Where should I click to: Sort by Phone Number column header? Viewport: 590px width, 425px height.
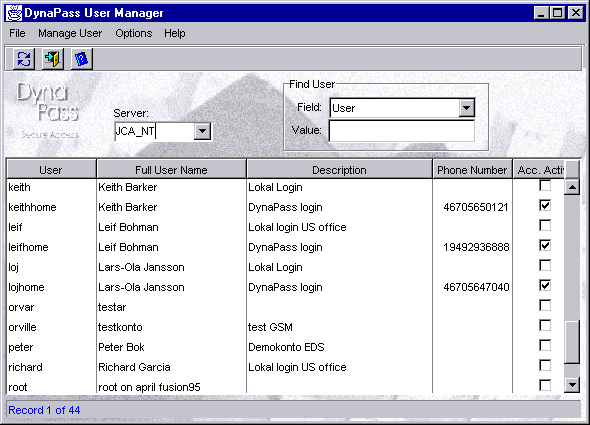472,170
